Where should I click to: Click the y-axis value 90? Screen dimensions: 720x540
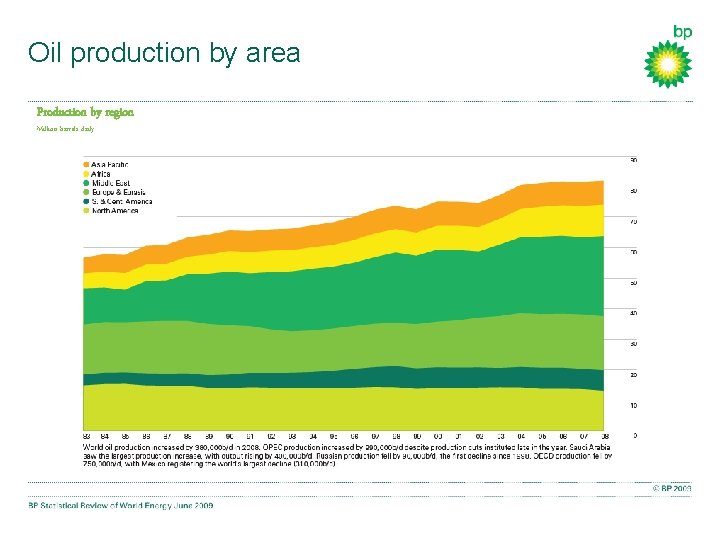tap(634, 160)
